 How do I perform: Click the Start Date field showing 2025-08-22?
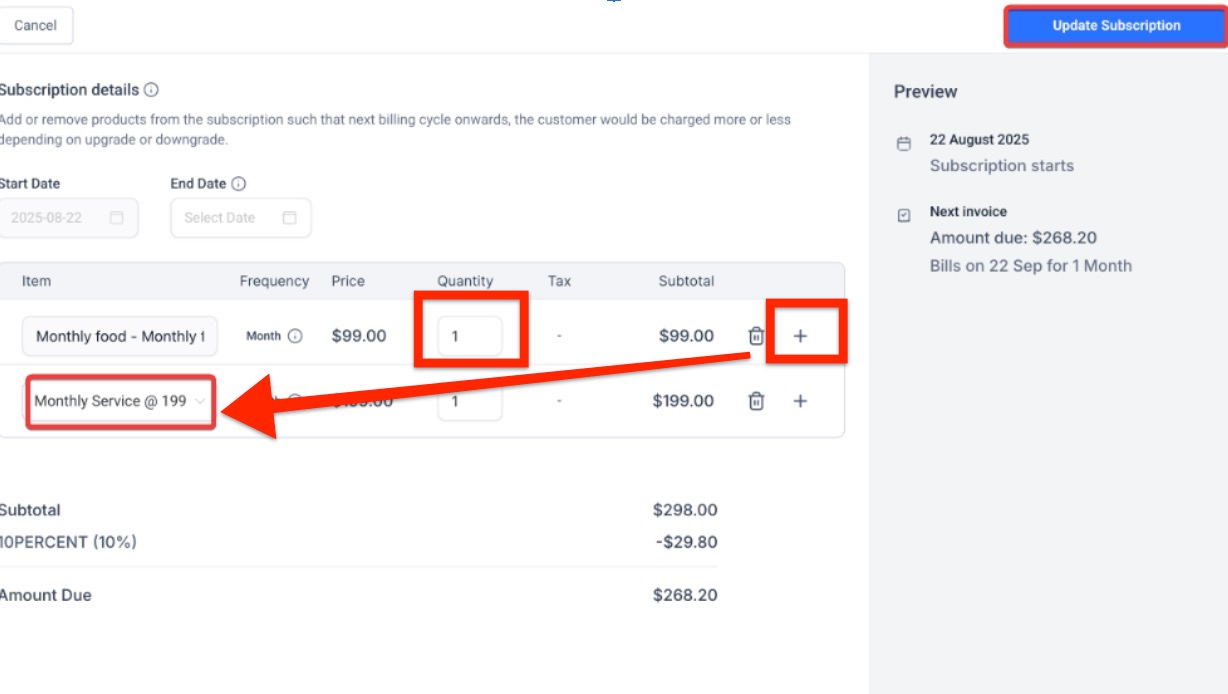click(x=55, y=218)
